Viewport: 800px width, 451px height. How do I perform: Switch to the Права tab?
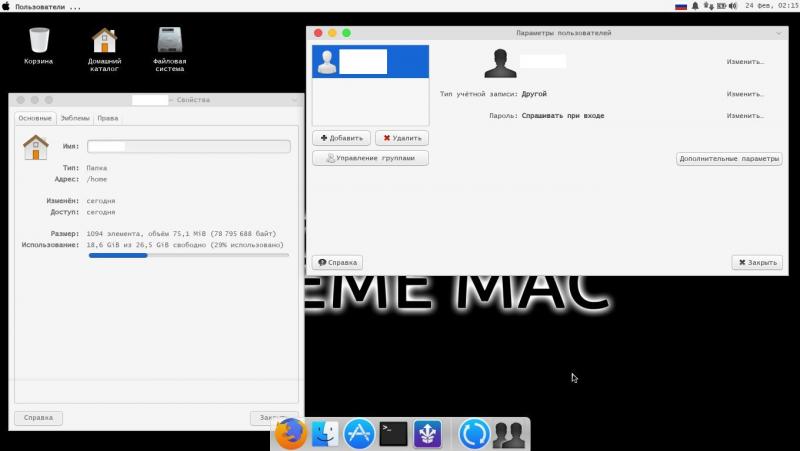[x=108, y=118]
